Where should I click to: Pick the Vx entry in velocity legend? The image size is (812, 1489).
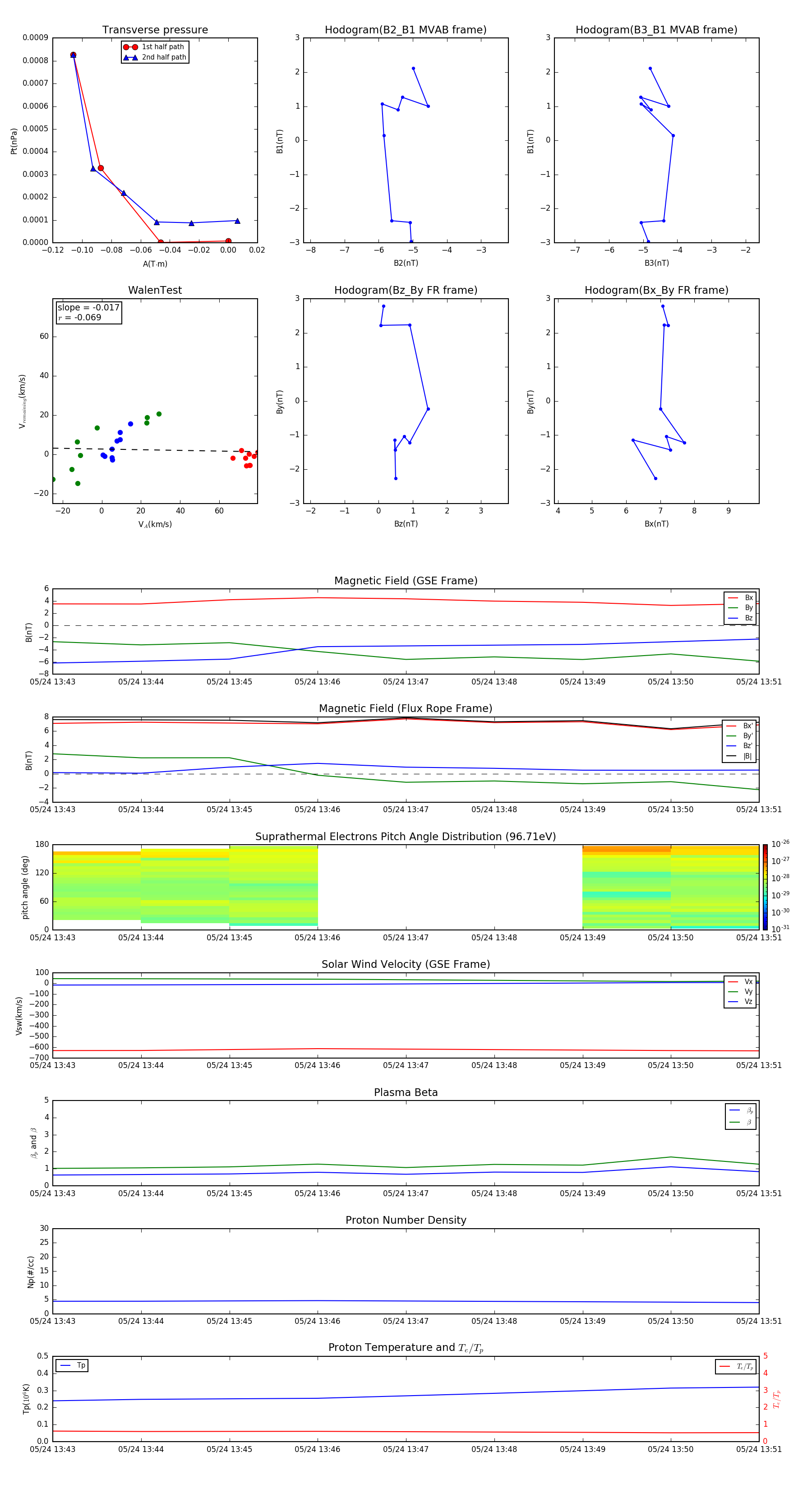click(740, 981)
